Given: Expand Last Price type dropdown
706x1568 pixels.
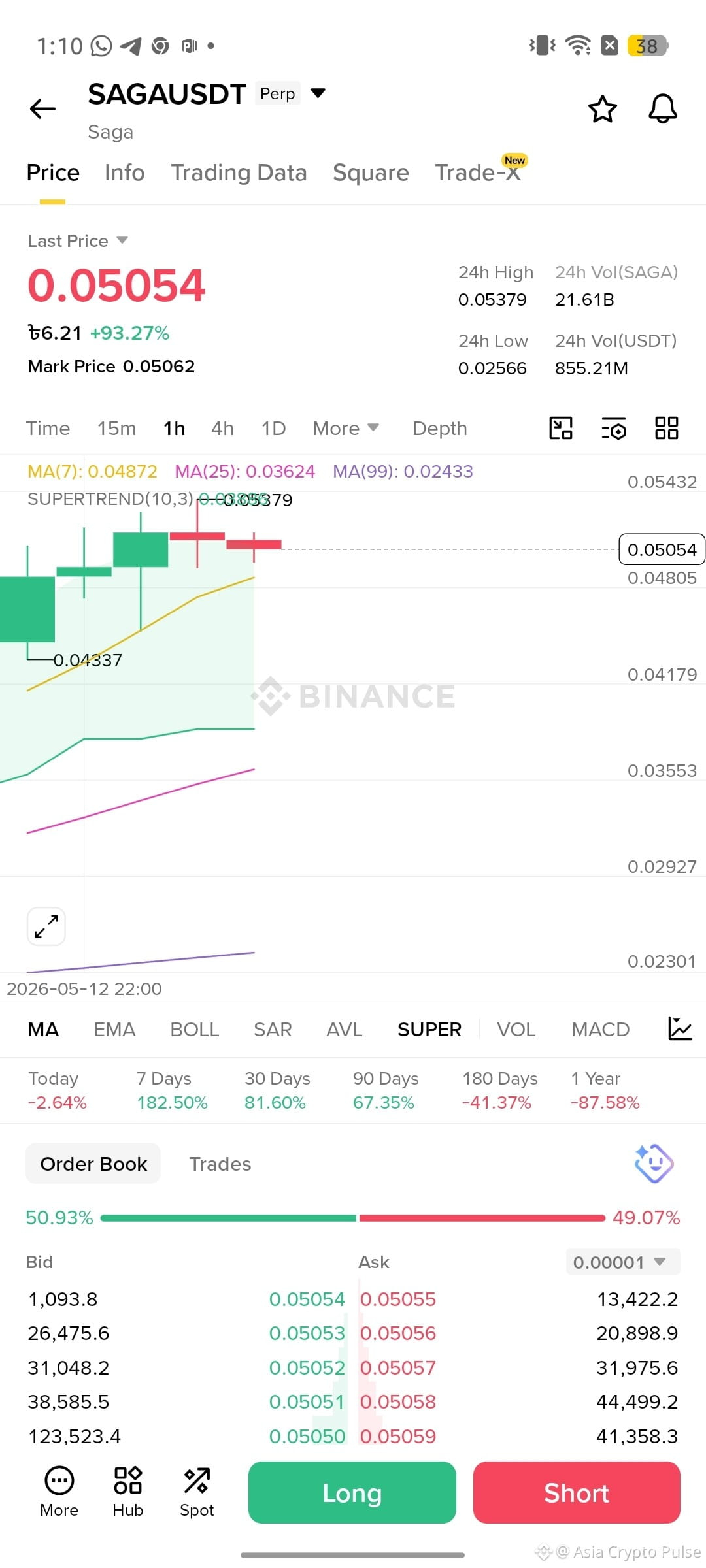Looking at the screenshot, I should 122,240.
